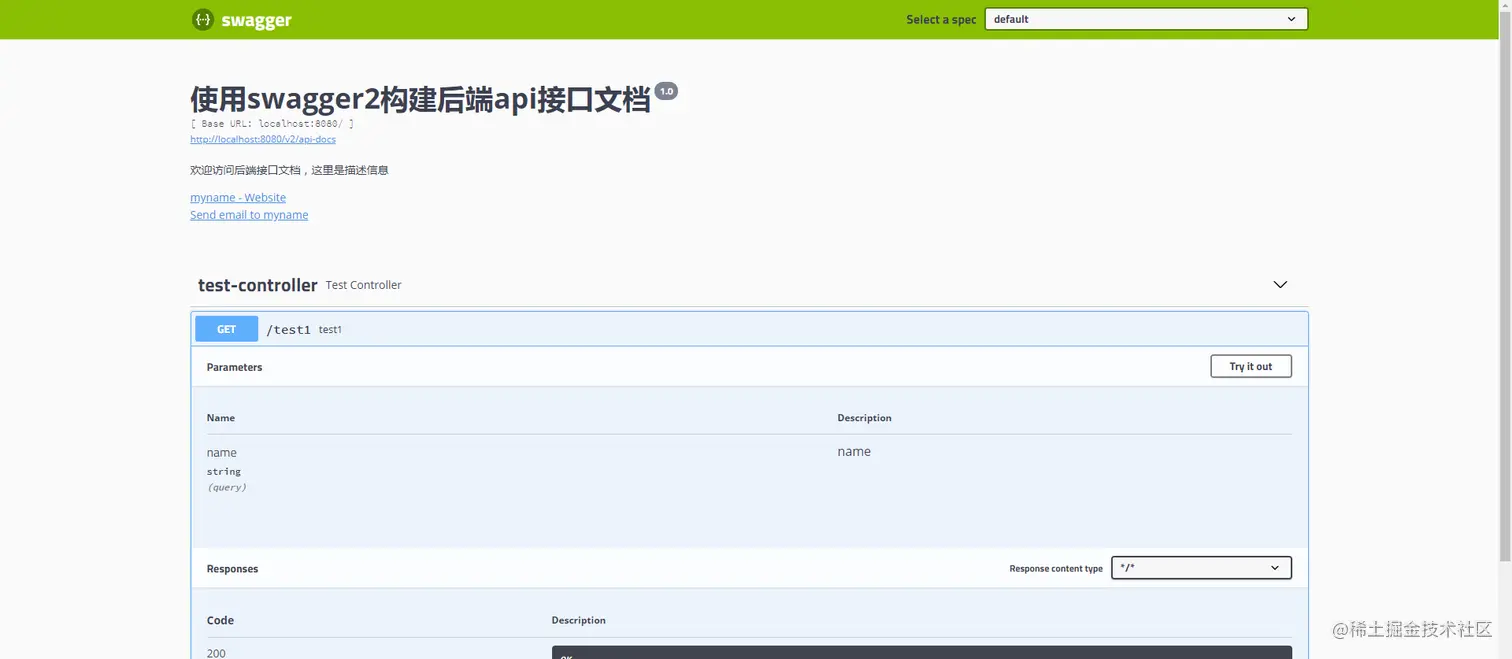Image resolution: width=1512 pixels, height=659 pixels.
Task: Click the 'Name' column header
Action: tap(221, 418)
